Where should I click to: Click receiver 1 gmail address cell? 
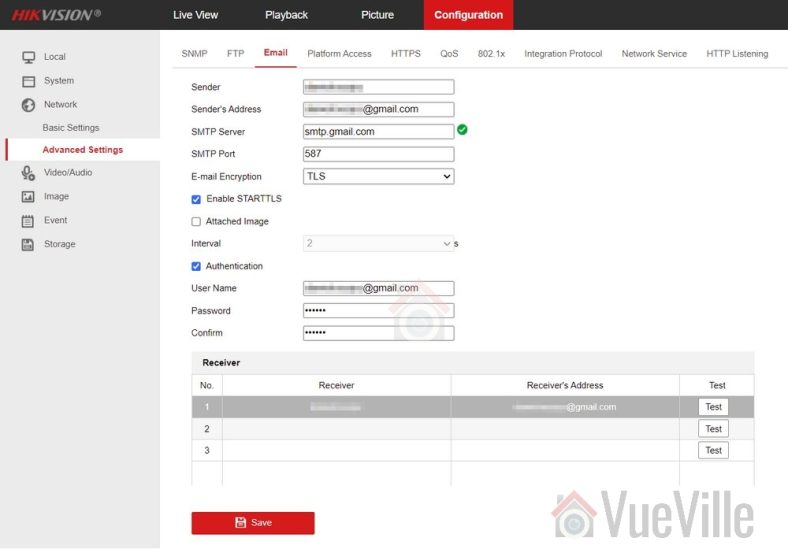[565, 407]
